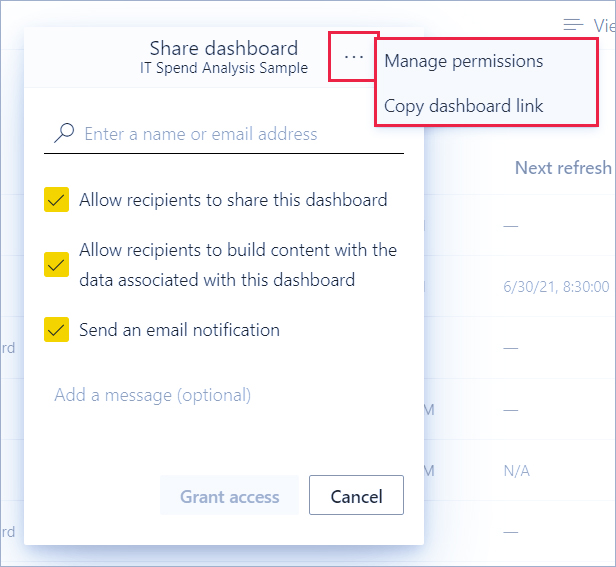Click the N/A next refresh cell
Screen dimensions: 616x567
(517, 471)
